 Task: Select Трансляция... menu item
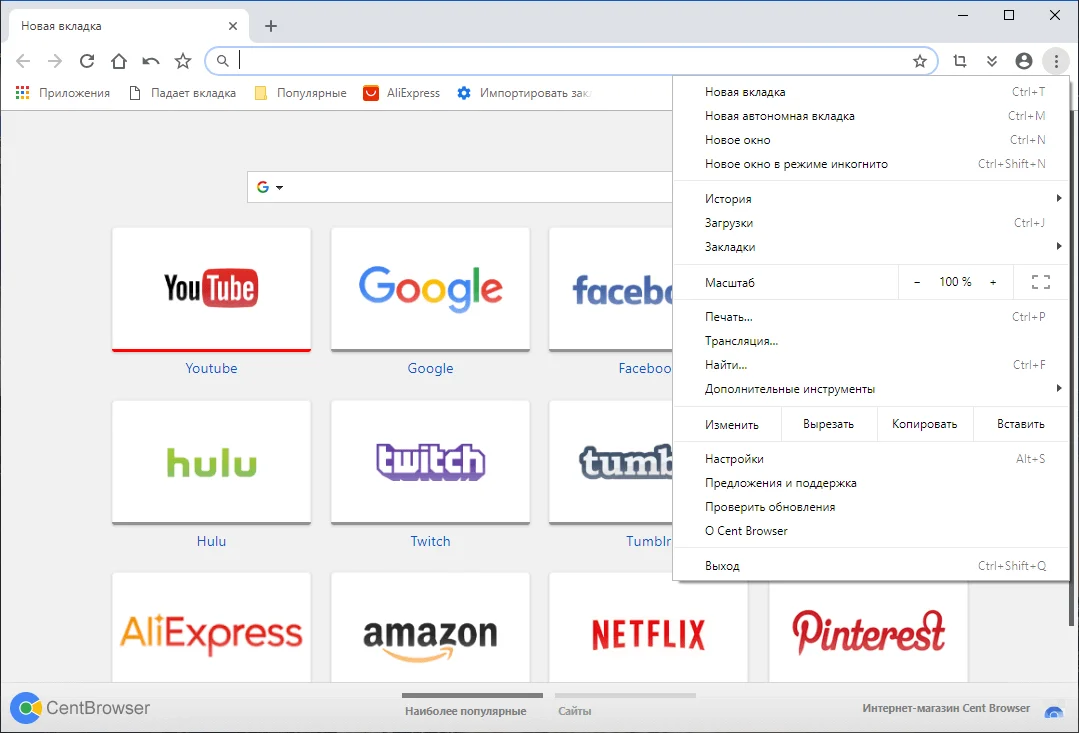[871, 341]
